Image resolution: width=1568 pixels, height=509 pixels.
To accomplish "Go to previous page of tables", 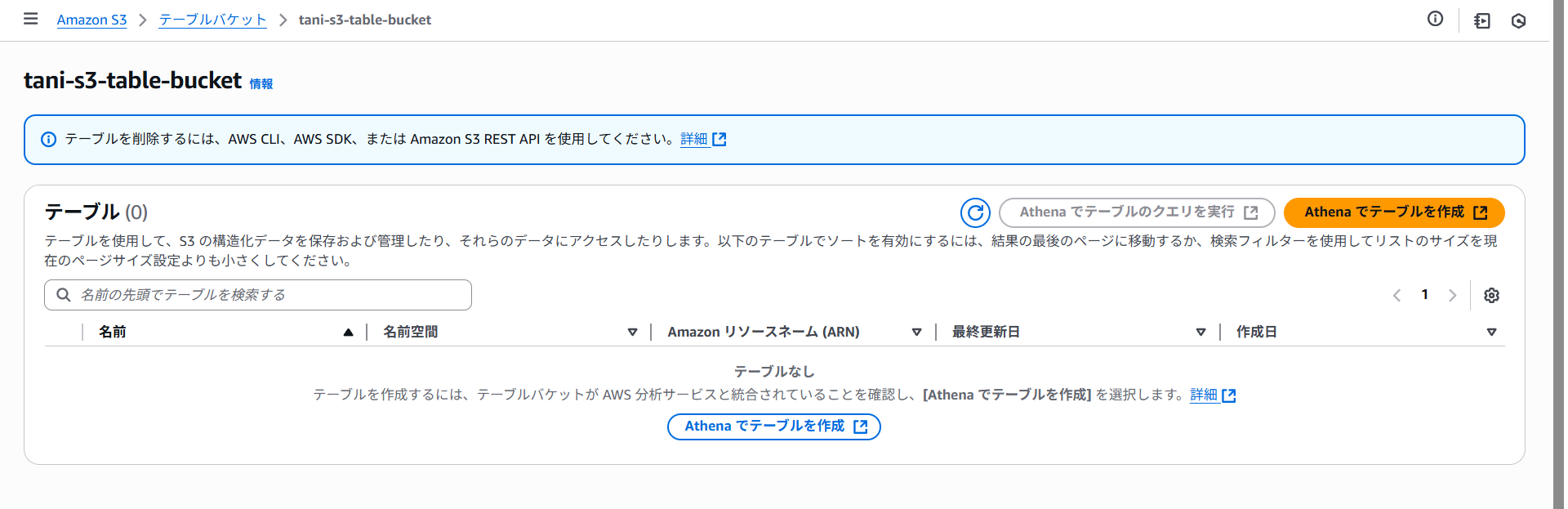I will [1396, 295].
